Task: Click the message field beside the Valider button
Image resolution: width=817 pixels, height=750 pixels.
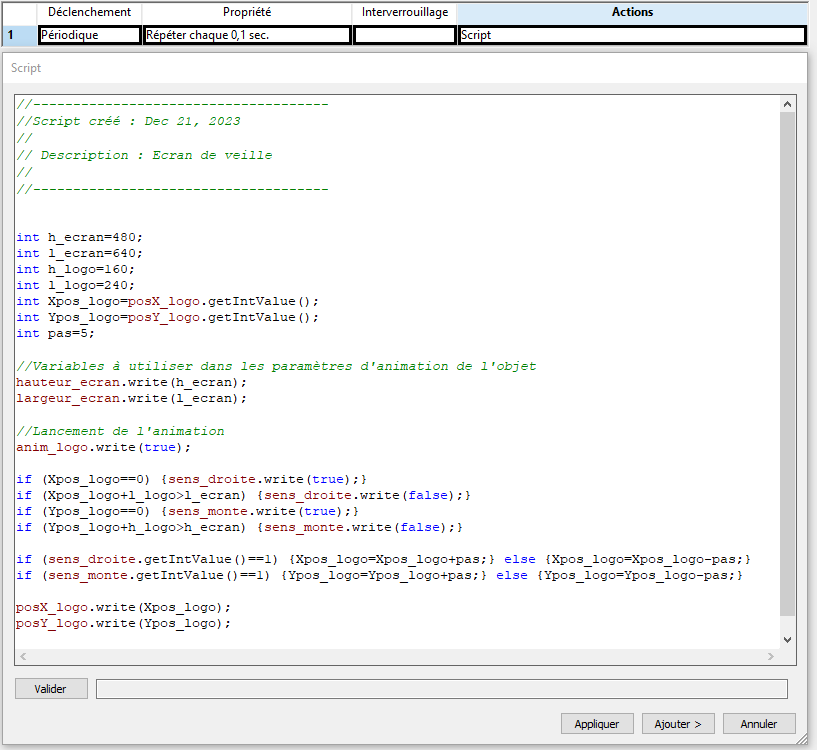Action: point(441,689)
